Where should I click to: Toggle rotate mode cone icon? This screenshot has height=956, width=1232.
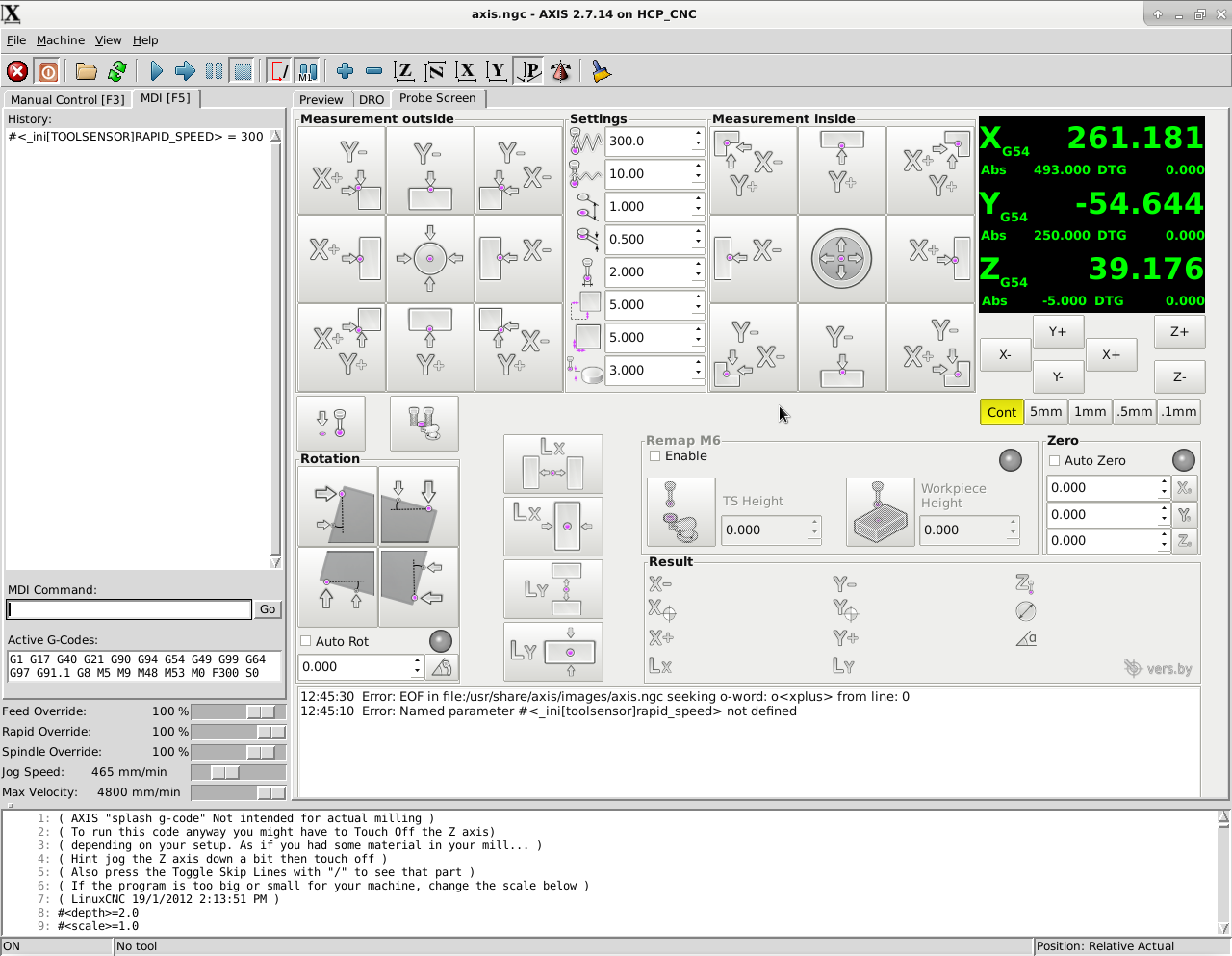560,71
